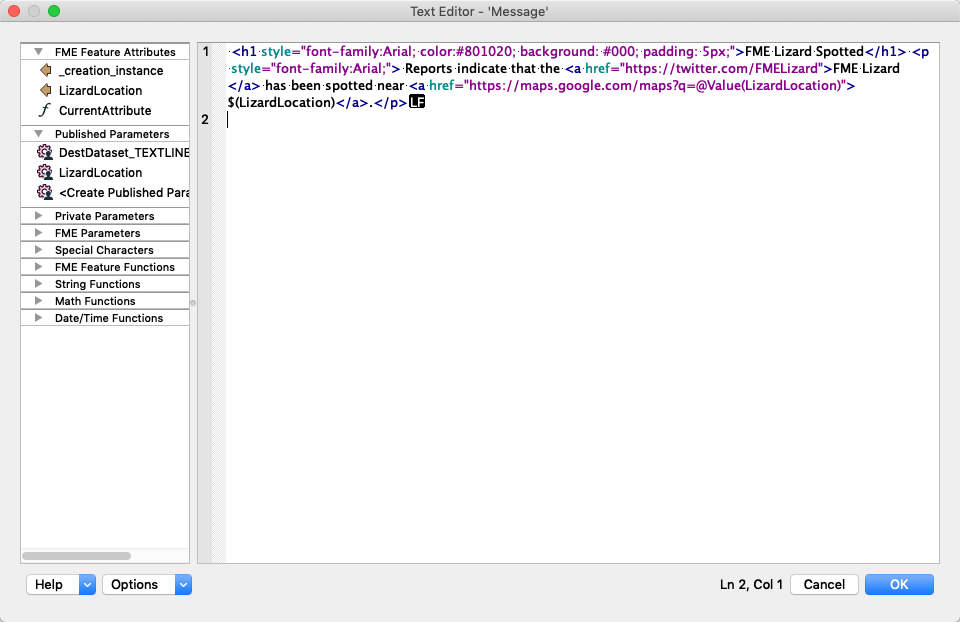Click the DestDataset_TEXTLINE parameter gear icon

pyautogui.click(x=45, y=152)
